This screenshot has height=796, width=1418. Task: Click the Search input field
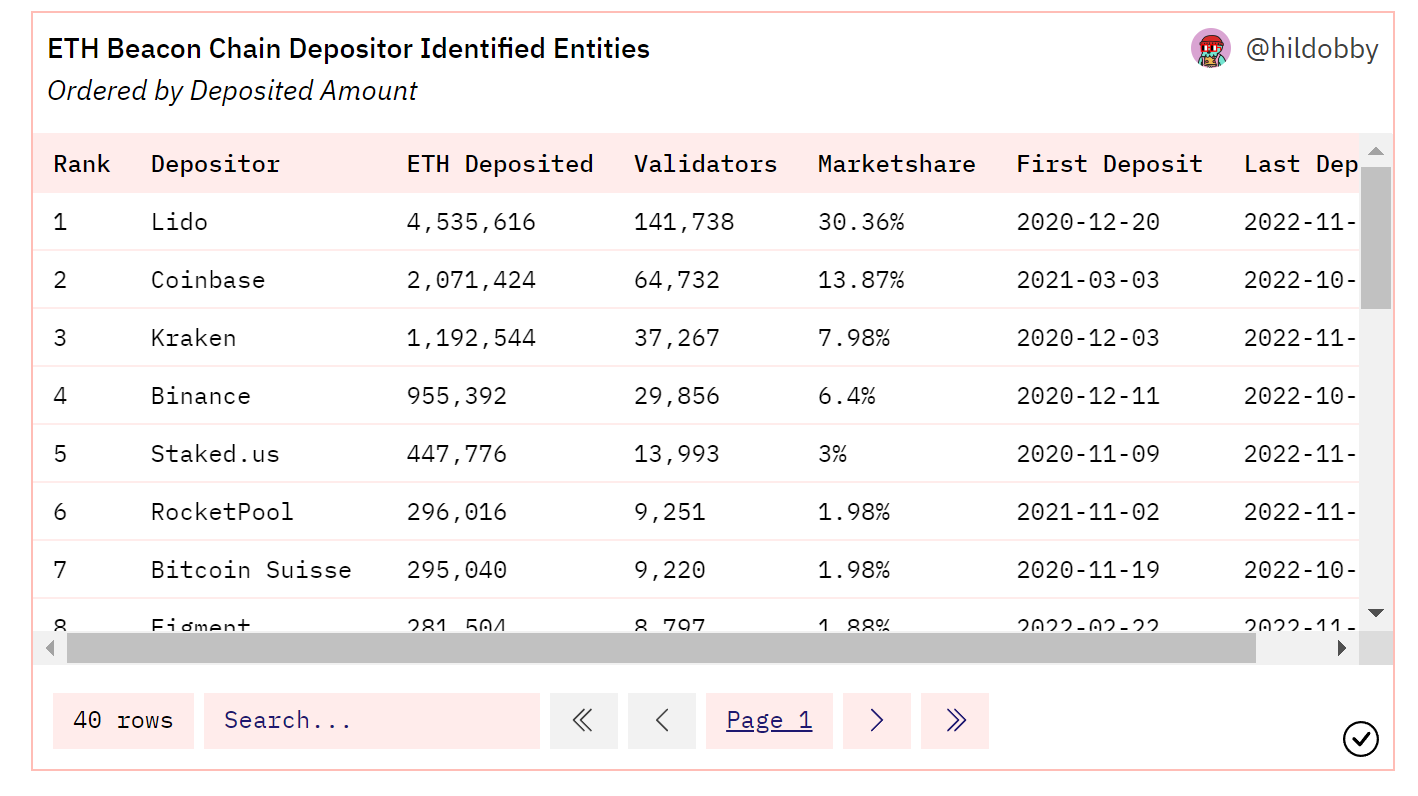(x=371, y=720)
